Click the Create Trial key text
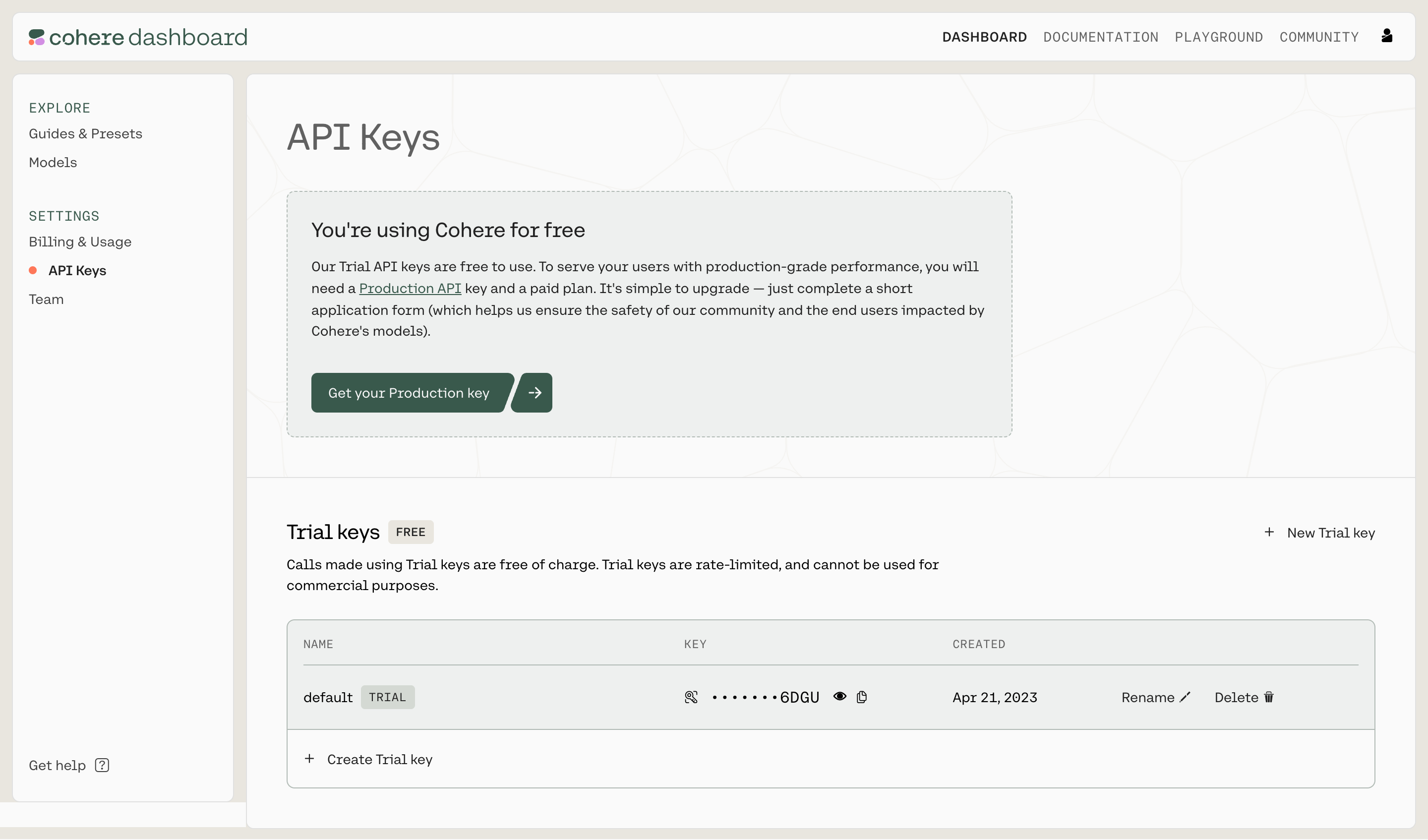Viewport: 1428px width, 840px height. pos(380,759)
